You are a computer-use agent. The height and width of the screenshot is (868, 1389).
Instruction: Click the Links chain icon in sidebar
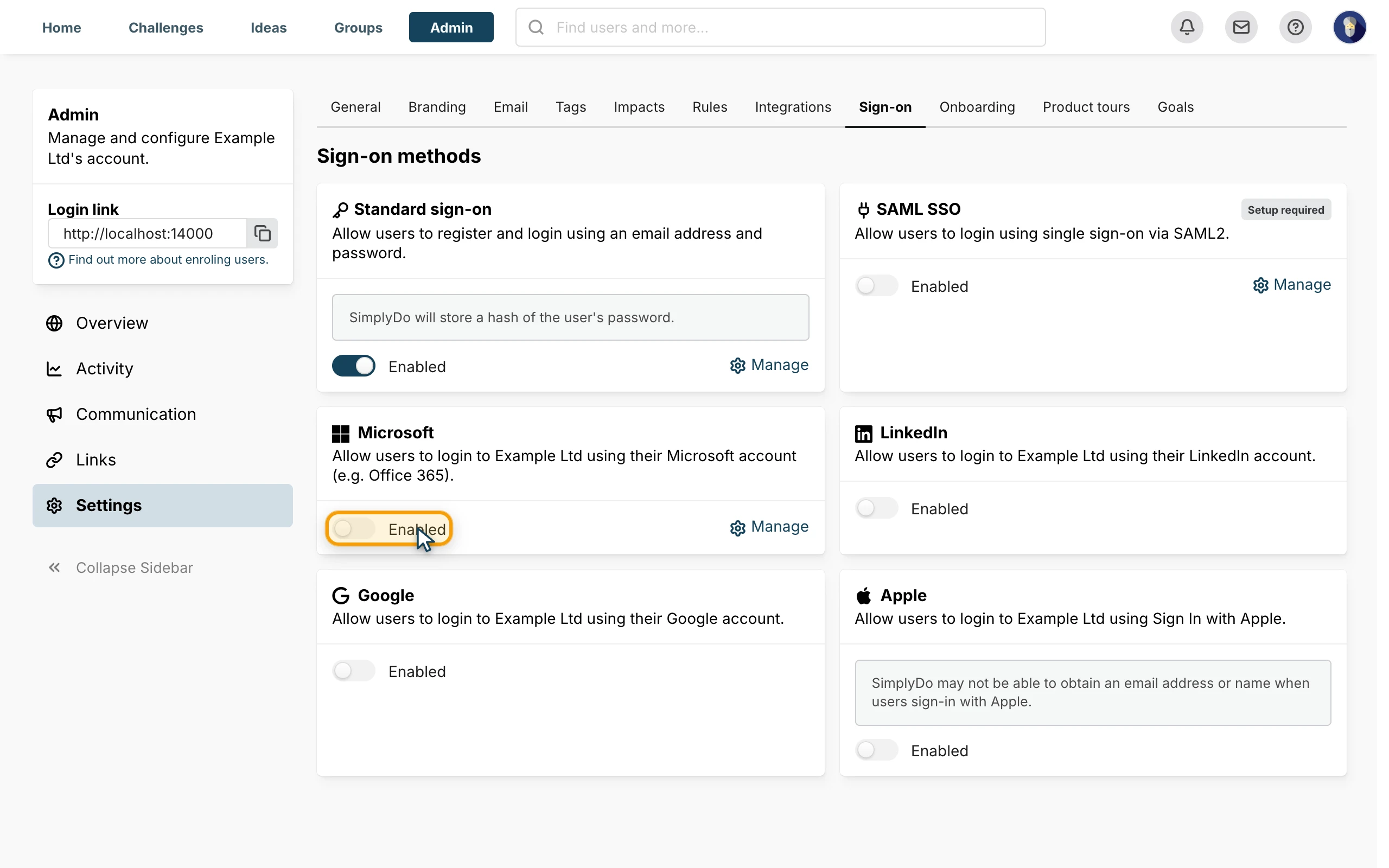[x=54, y=460]
